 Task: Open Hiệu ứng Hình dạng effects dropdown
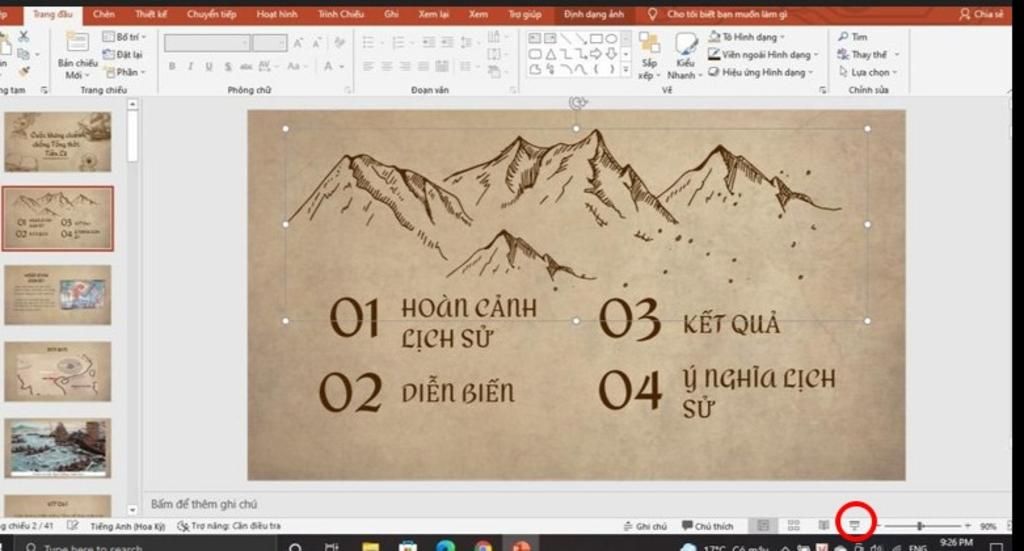[x=760, y=72]
